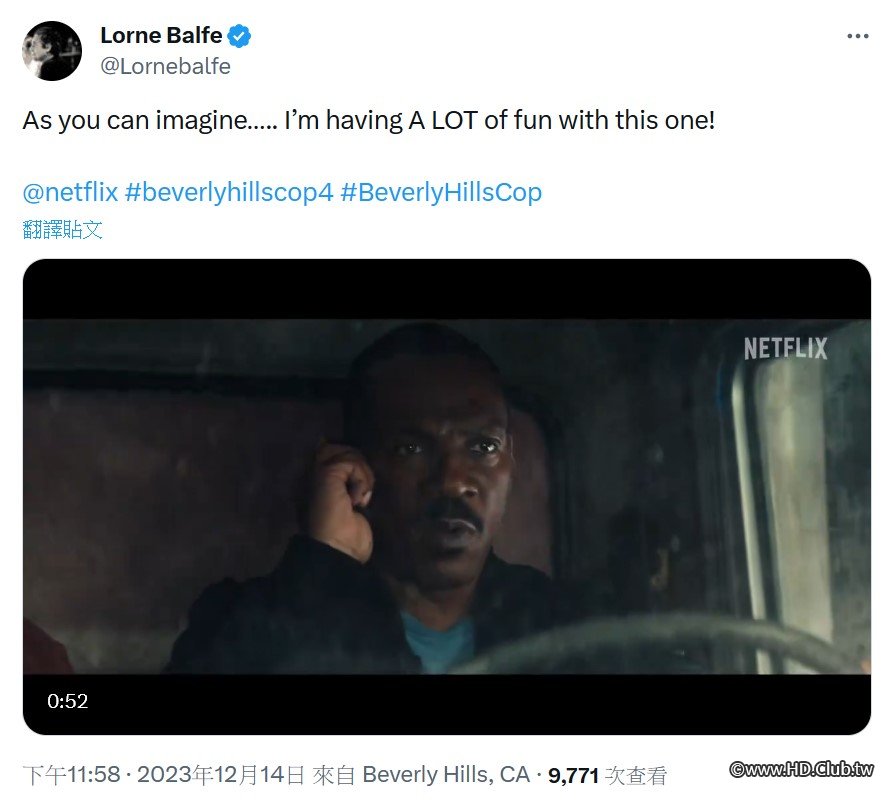Screen dimensions: 896x803
Task: Open the three-dot more options menu
Action: pyautogui.click(x=857, y=36)
